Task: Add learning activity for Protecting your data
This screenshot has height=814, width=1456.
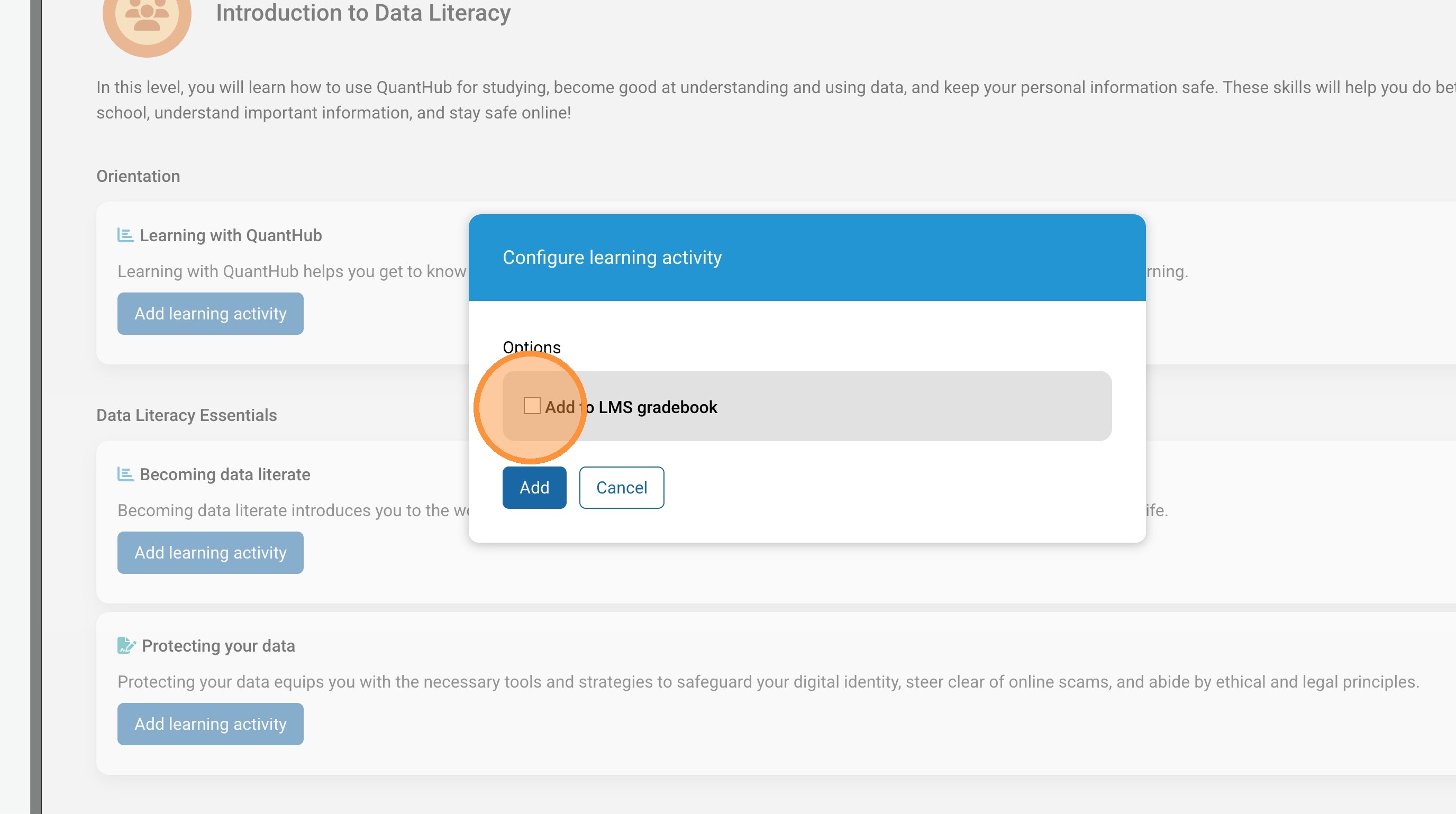Action: click(x=210, y=724)
